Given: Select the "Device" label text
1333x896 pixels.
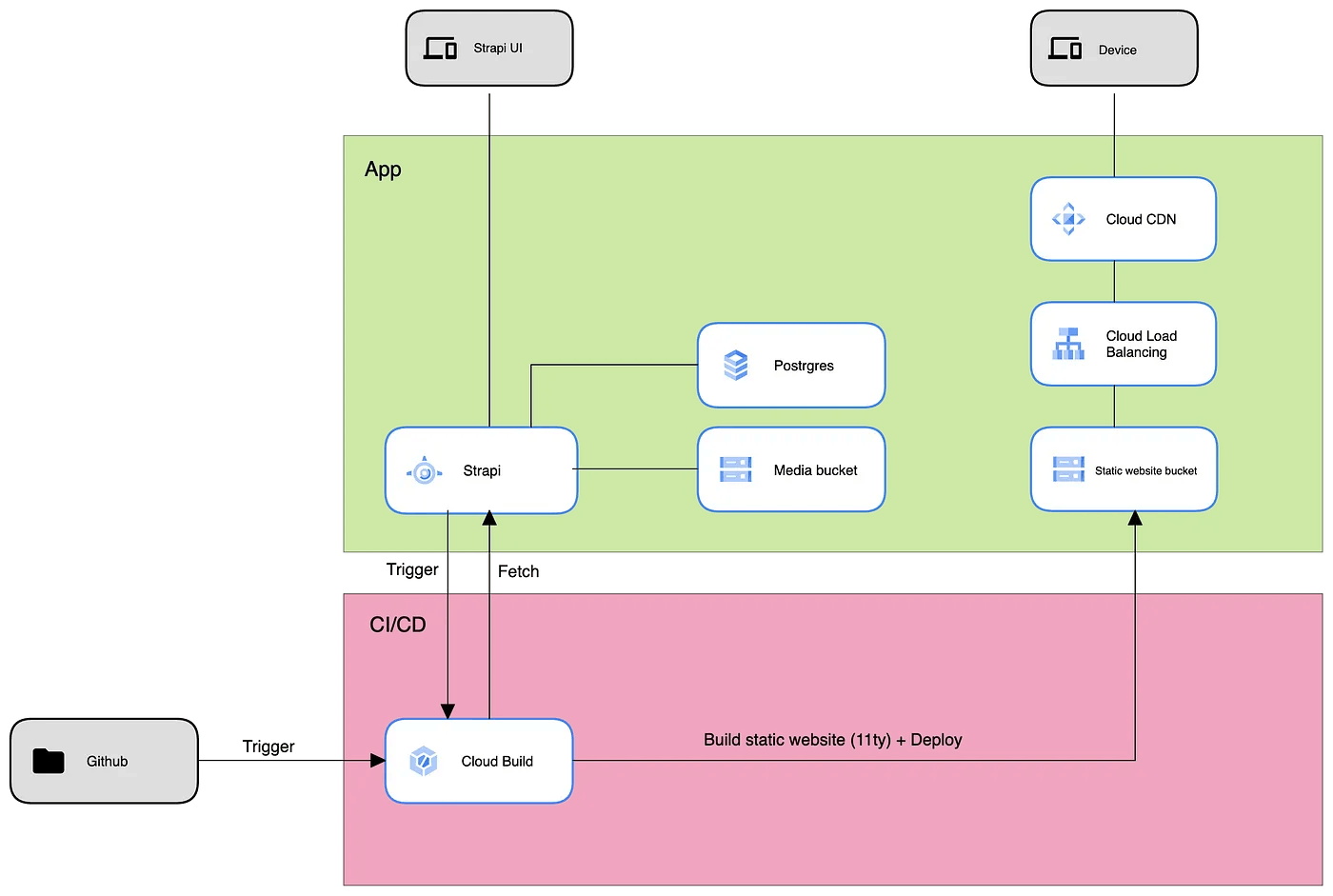Looking at the screenshot, I should [x=1117, y=50].
